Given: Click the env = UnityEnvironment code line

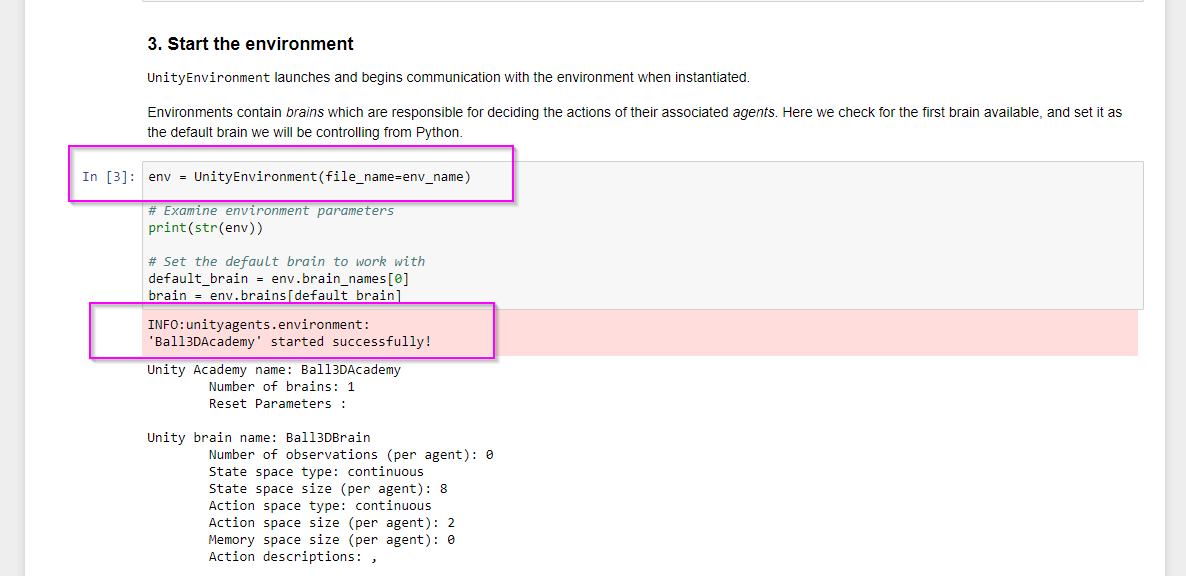Looking at the screenshot, I should click(309, 177).
